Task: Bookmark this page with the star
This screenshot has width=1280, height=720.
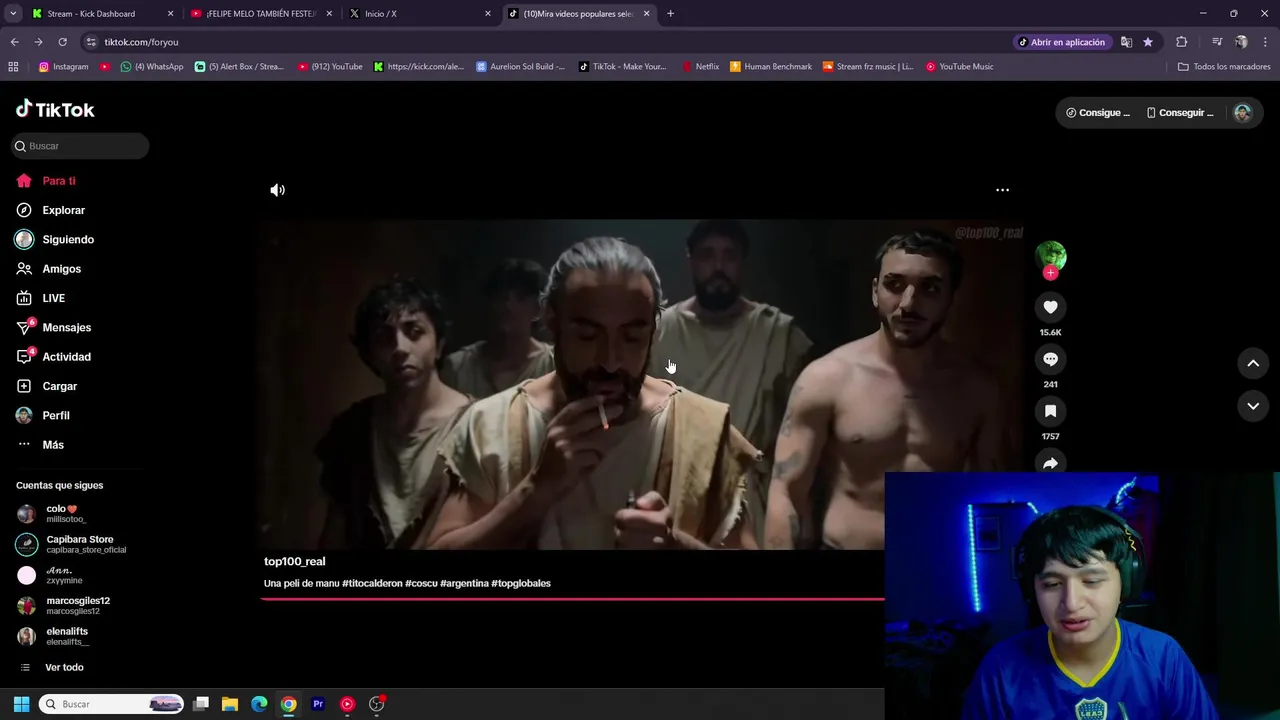Action: click(x=1148, y=42)
